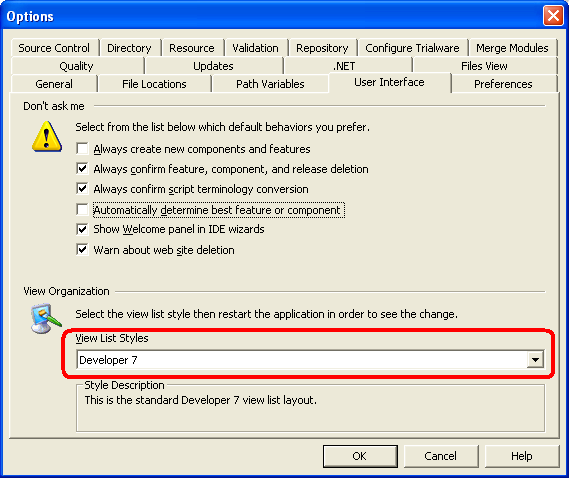
Task: Click the Don't ask me group heading
Action: tap(54, 106)
